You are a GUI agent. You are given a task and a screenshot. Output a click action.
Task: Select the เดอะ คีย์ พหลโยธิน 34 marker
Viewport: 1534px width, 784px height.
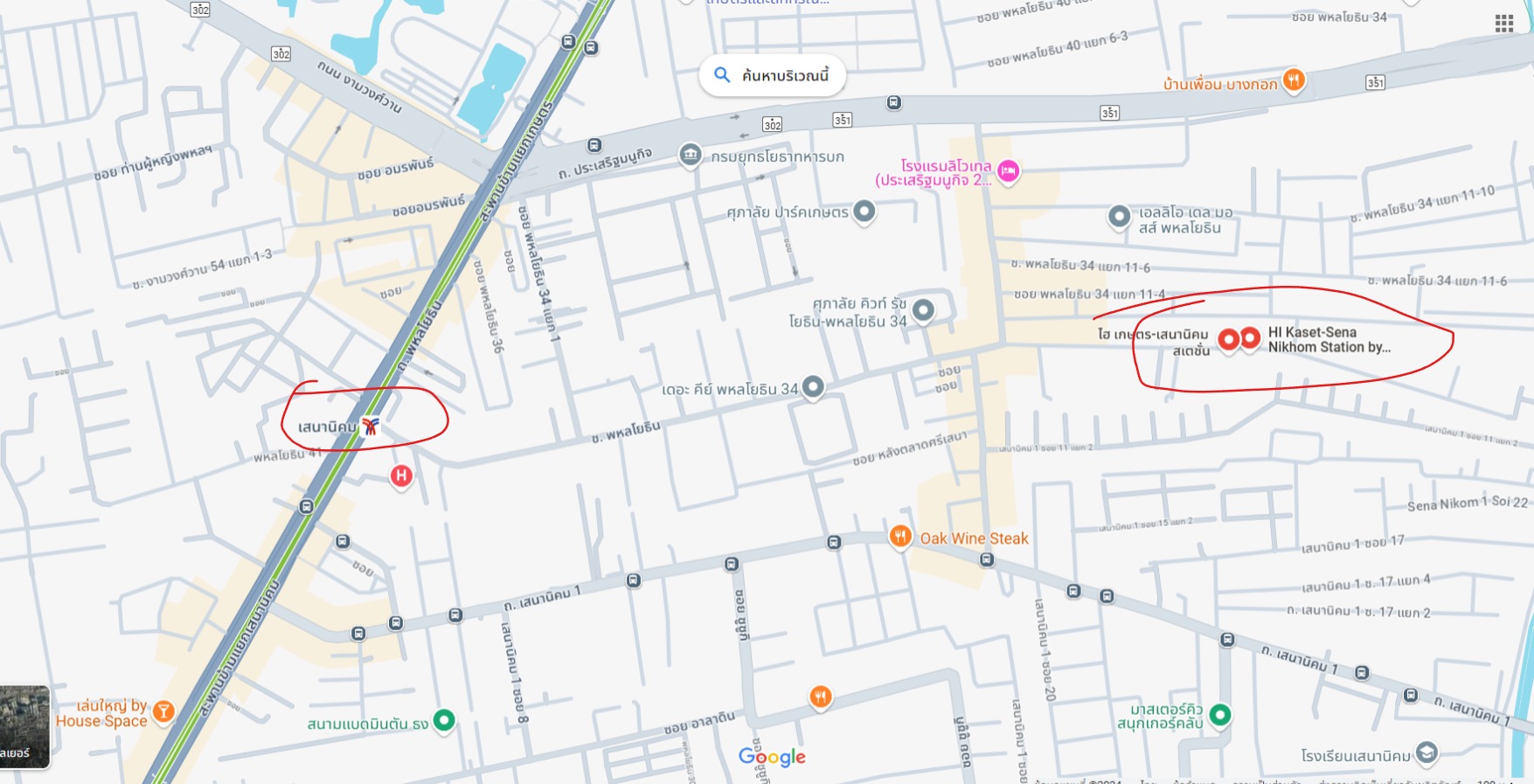click(813, 386)
